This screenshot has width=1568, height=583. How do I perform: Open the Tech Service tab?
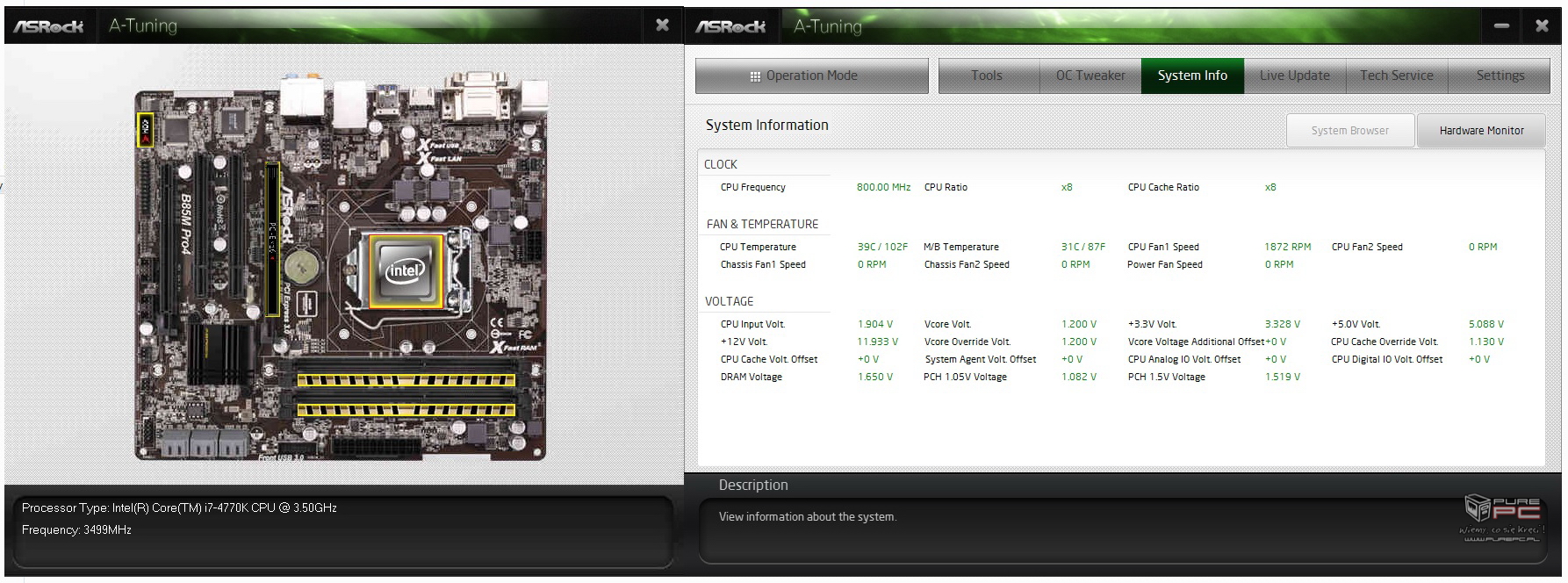coord(1396,76)
